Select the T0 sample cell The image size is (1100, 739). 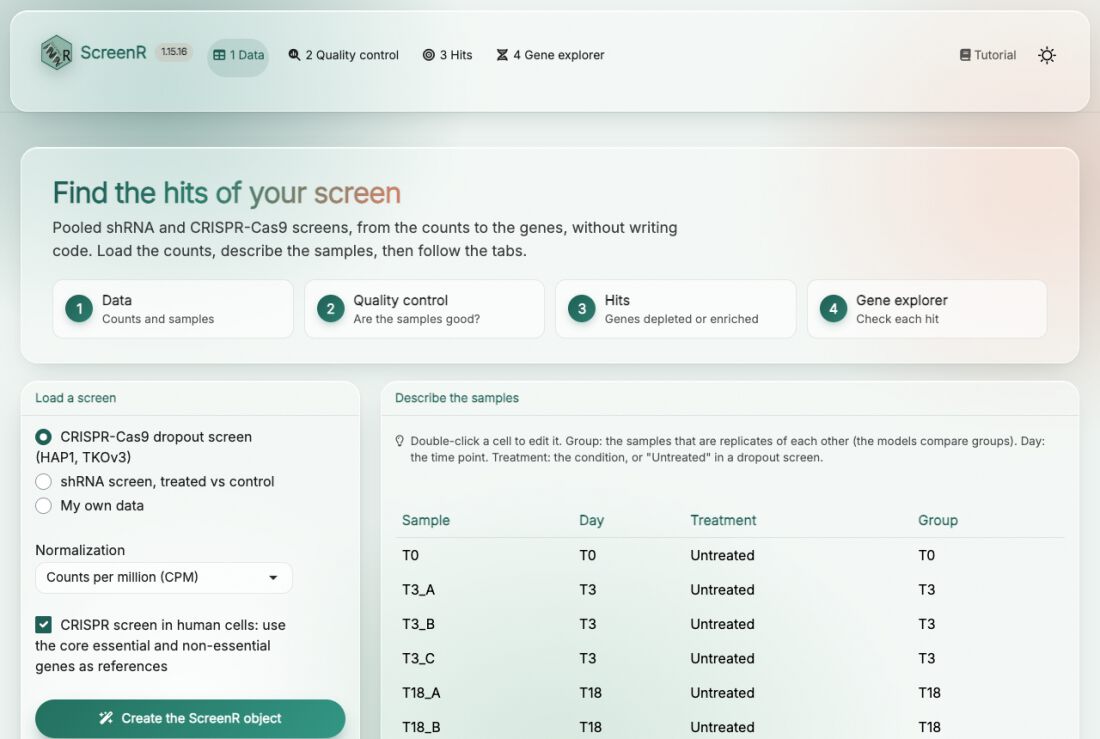pos(410,555)
